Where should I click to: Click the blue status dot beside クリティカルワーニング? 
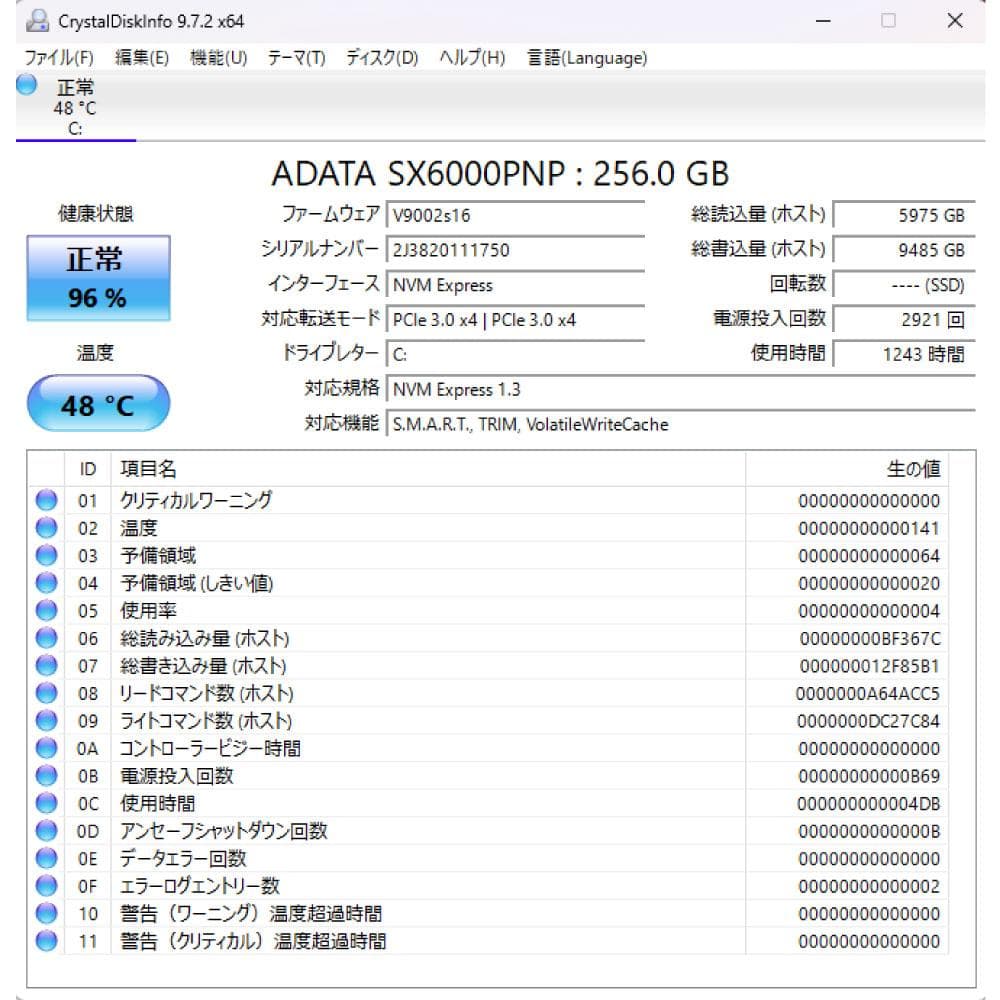[x=46, y=500]
